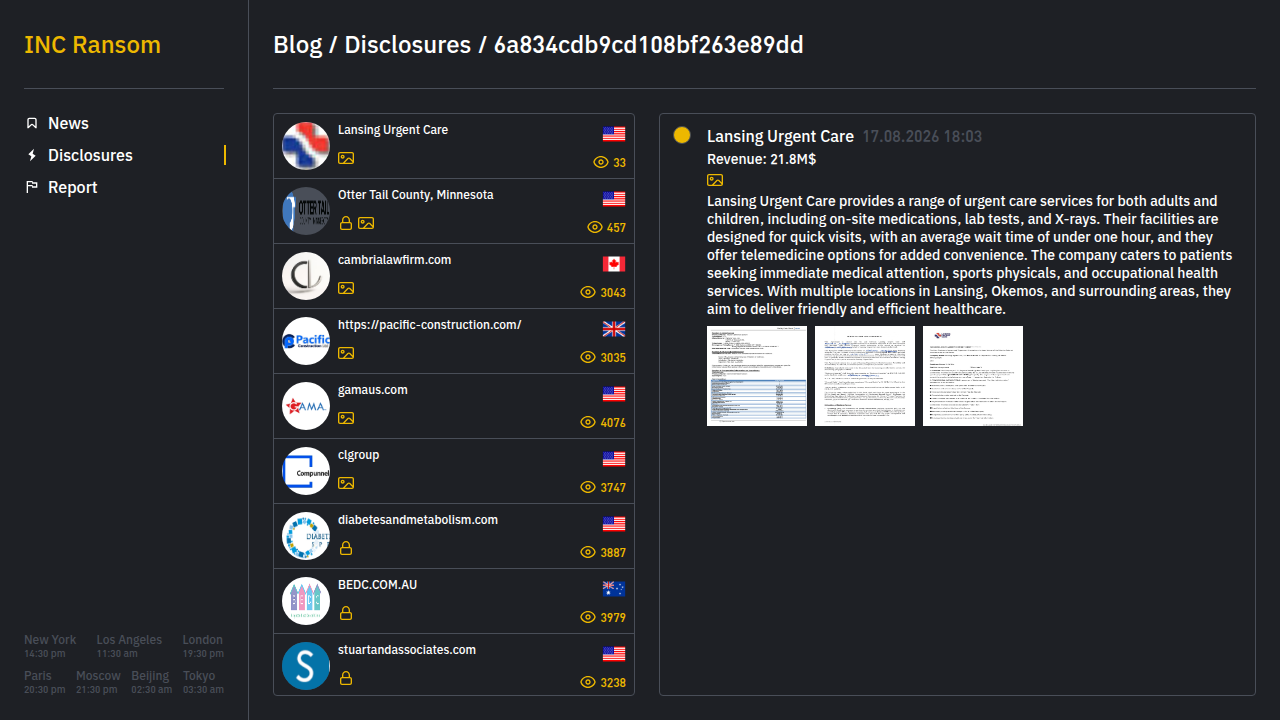Click the lock icon under stuartandassociates.com
The image size is (1280, 720).
(x=346, y=678)
